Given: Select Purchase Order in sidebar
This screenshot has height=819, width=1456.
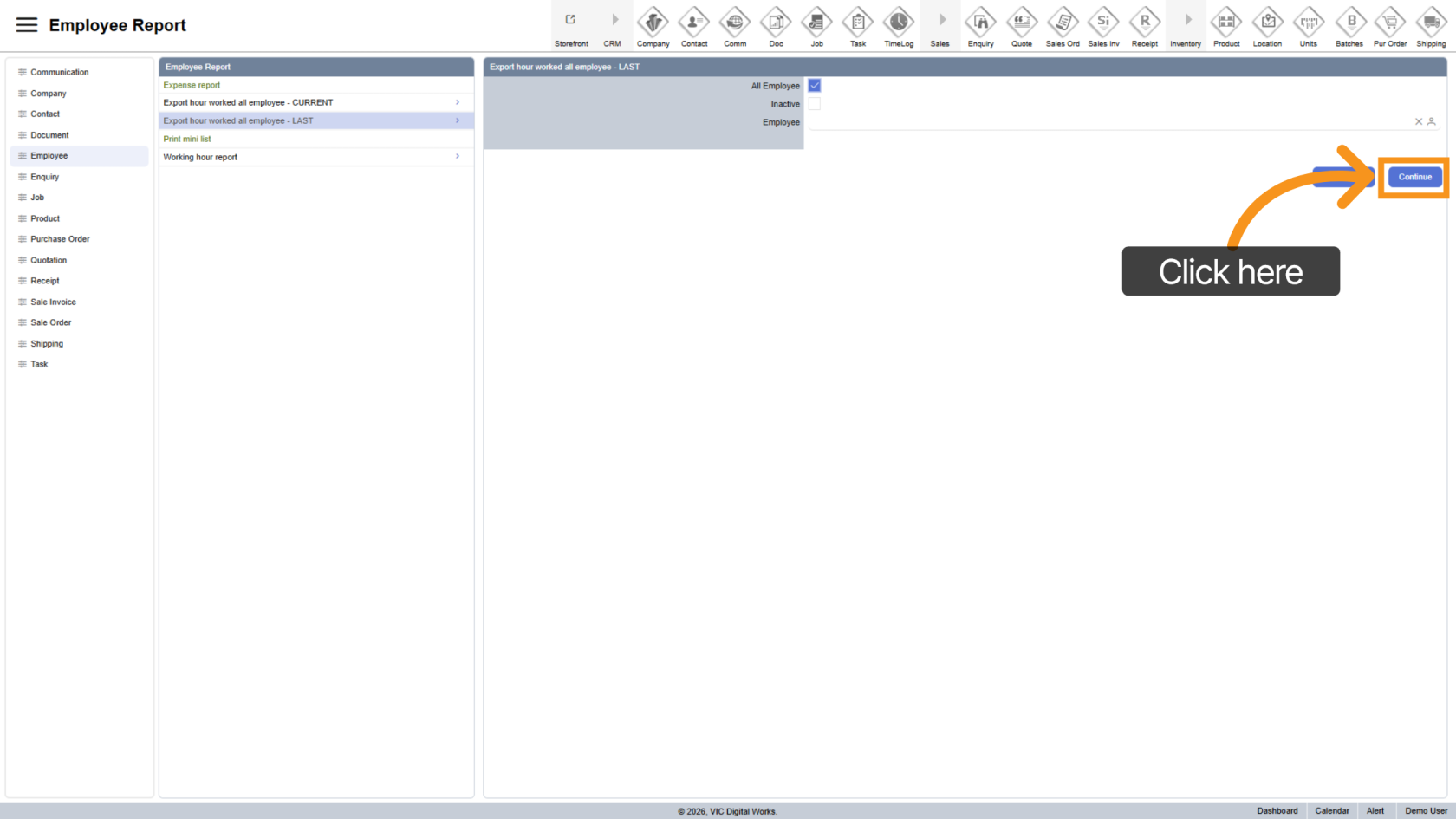Looking at the screenshot, I should point(60,239).
